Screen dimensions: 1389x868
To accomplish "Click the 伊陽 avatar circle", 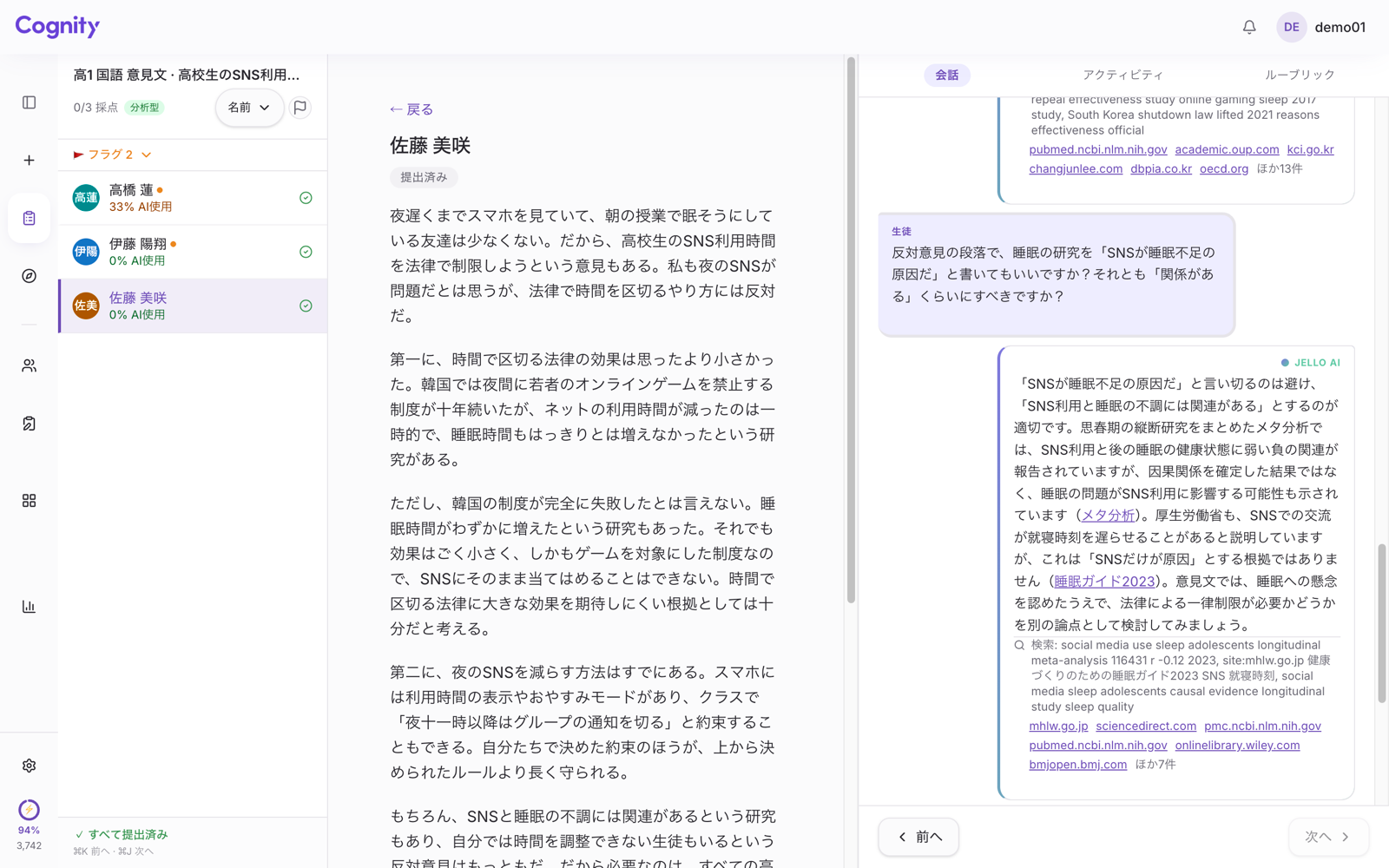I will (x=86, y=252).
